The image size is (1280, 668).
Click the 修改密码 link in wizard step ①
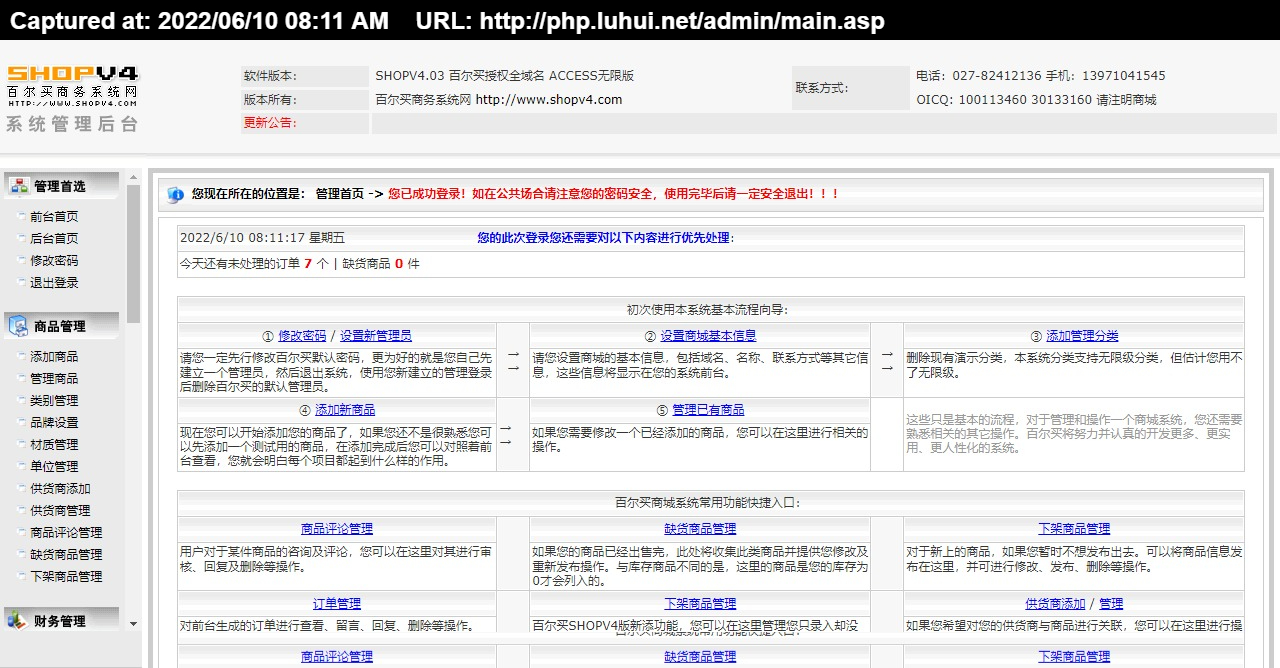click(x=302, y=335)
